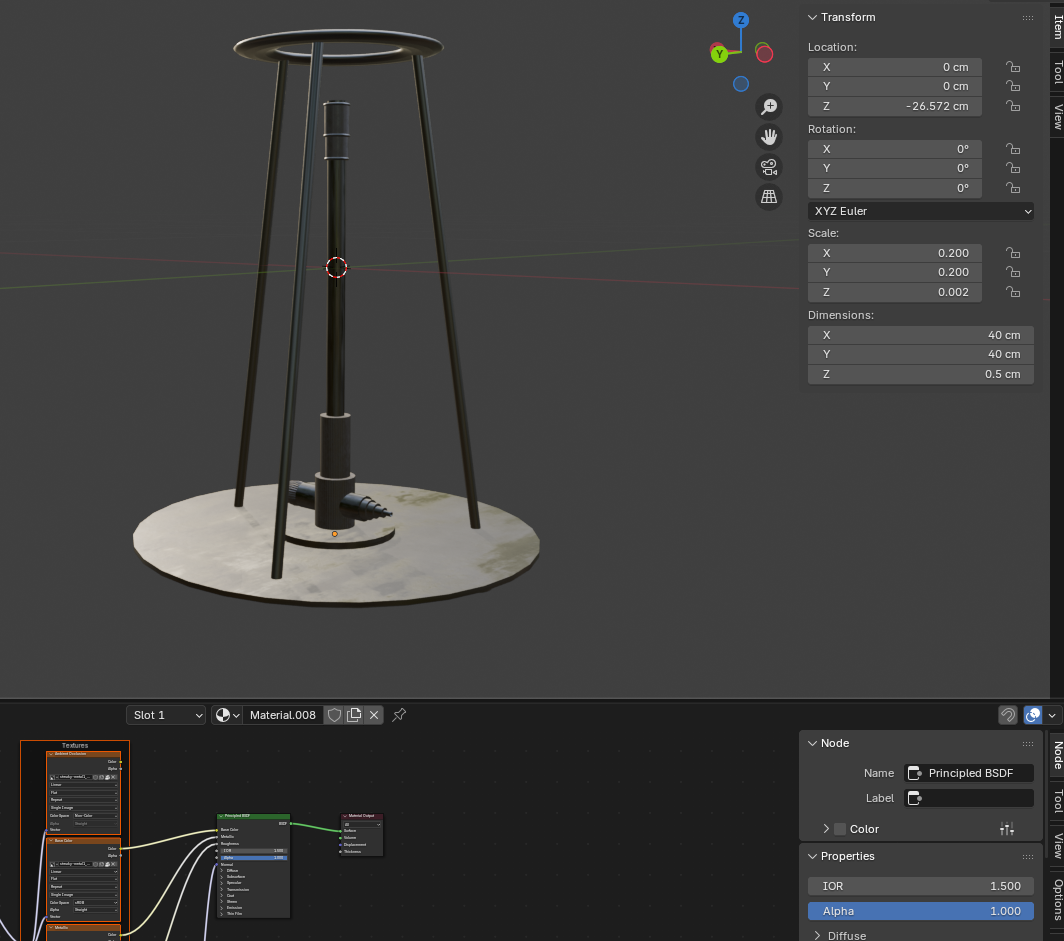Toggle the lock for Location Z
This screenshot has width=1064, height=941.
[1013, 106]
